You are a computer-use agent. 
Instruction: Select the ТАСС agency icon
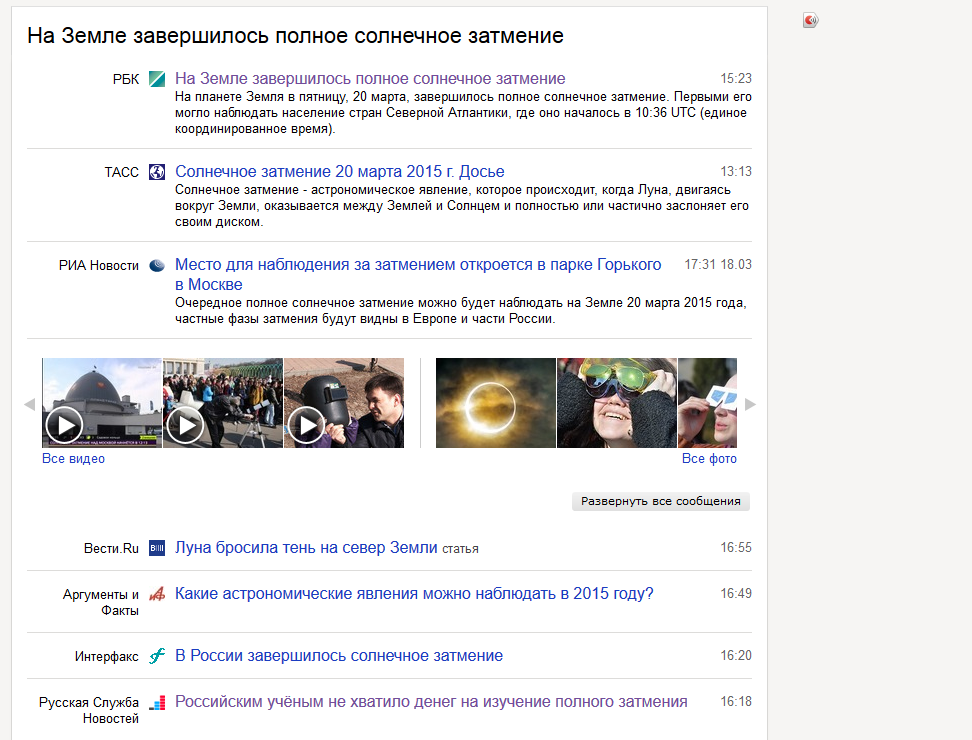coord(156,171)
